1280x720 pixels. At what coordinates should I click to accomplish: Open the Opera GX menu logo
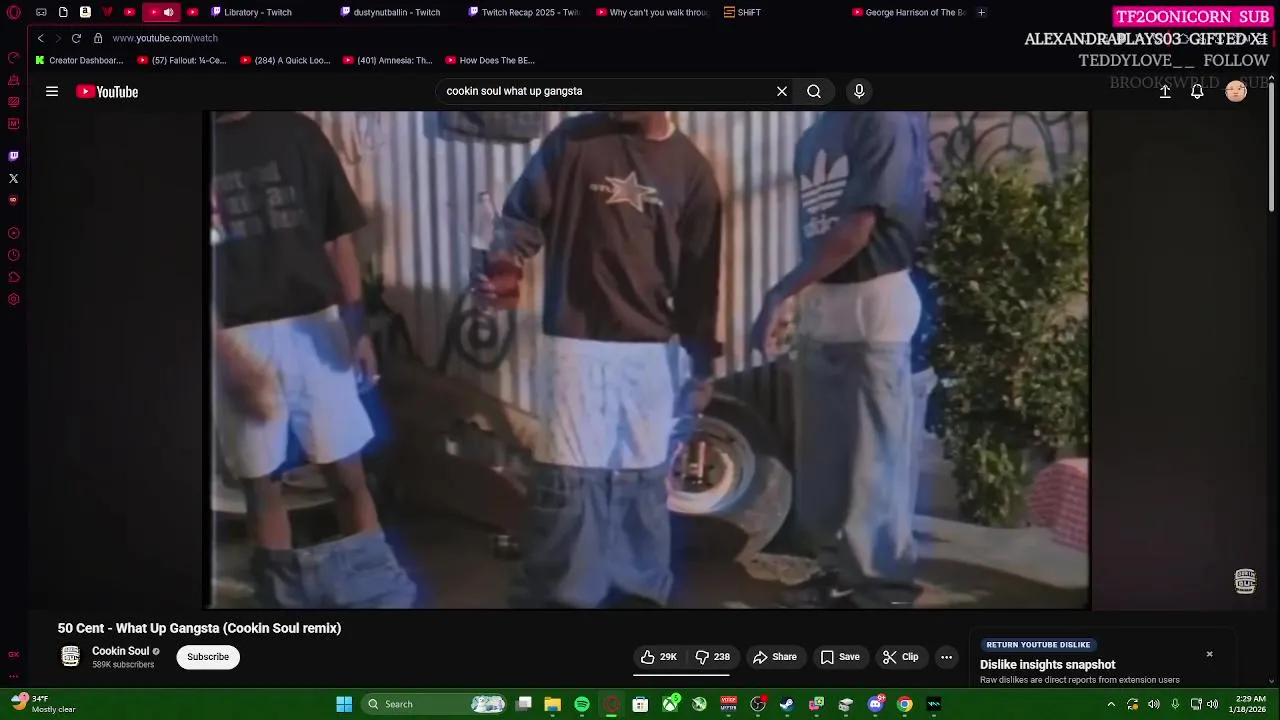coord(14,12)
